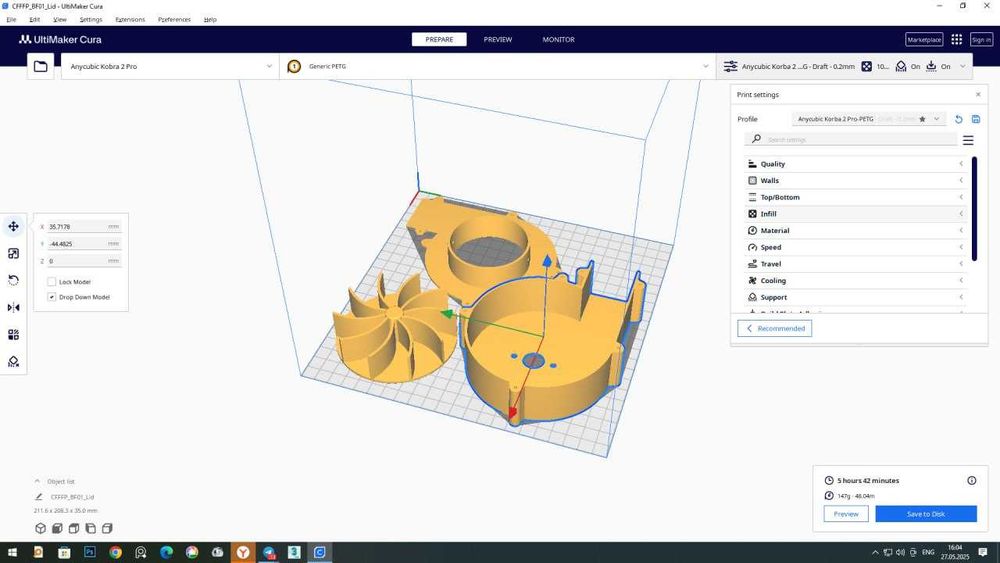Click the print time info icon
Screen dimensions: 1000x563
[971, 481]
